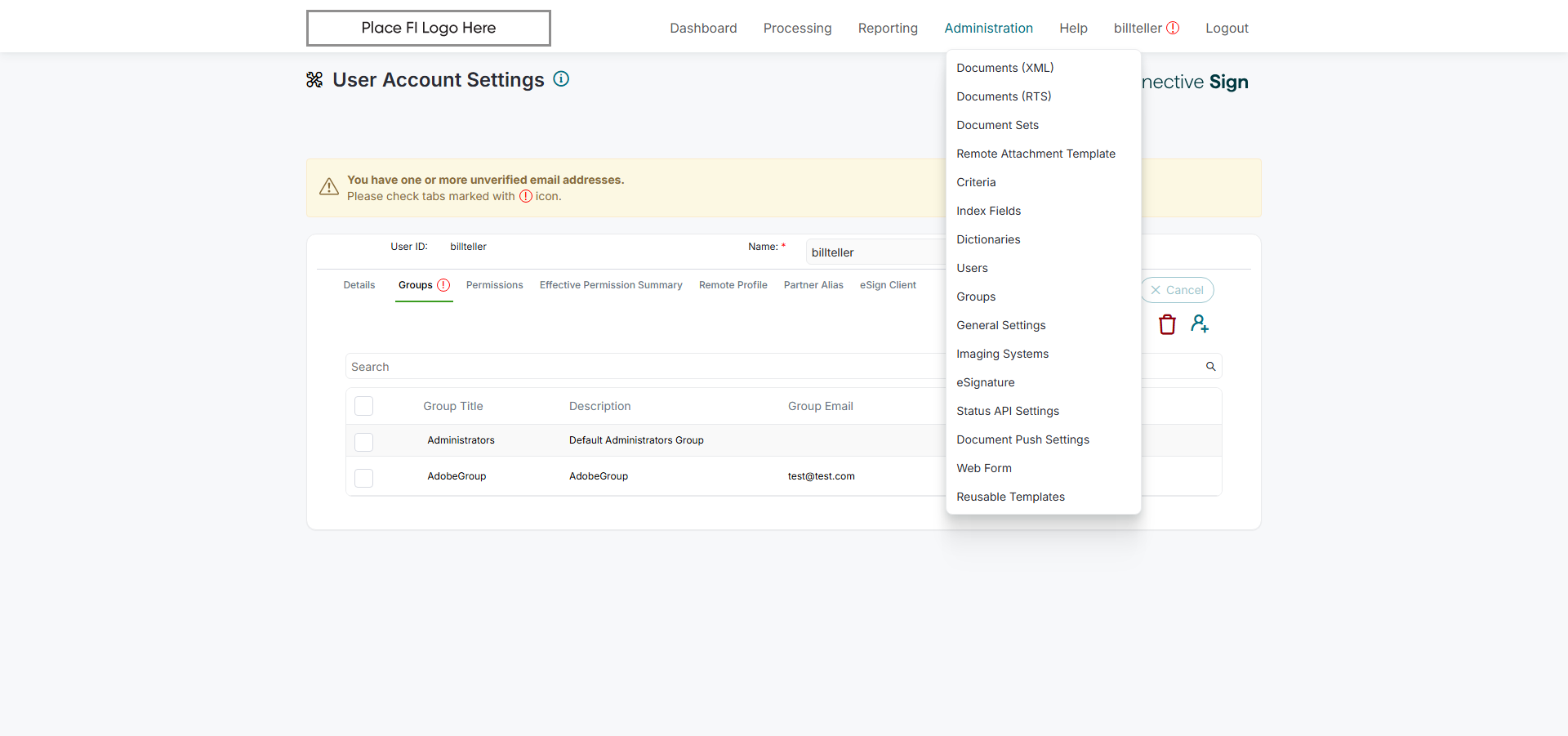Expand the Reporting menu
This screenshot has width=1568, height=736.
coord(888,28)
